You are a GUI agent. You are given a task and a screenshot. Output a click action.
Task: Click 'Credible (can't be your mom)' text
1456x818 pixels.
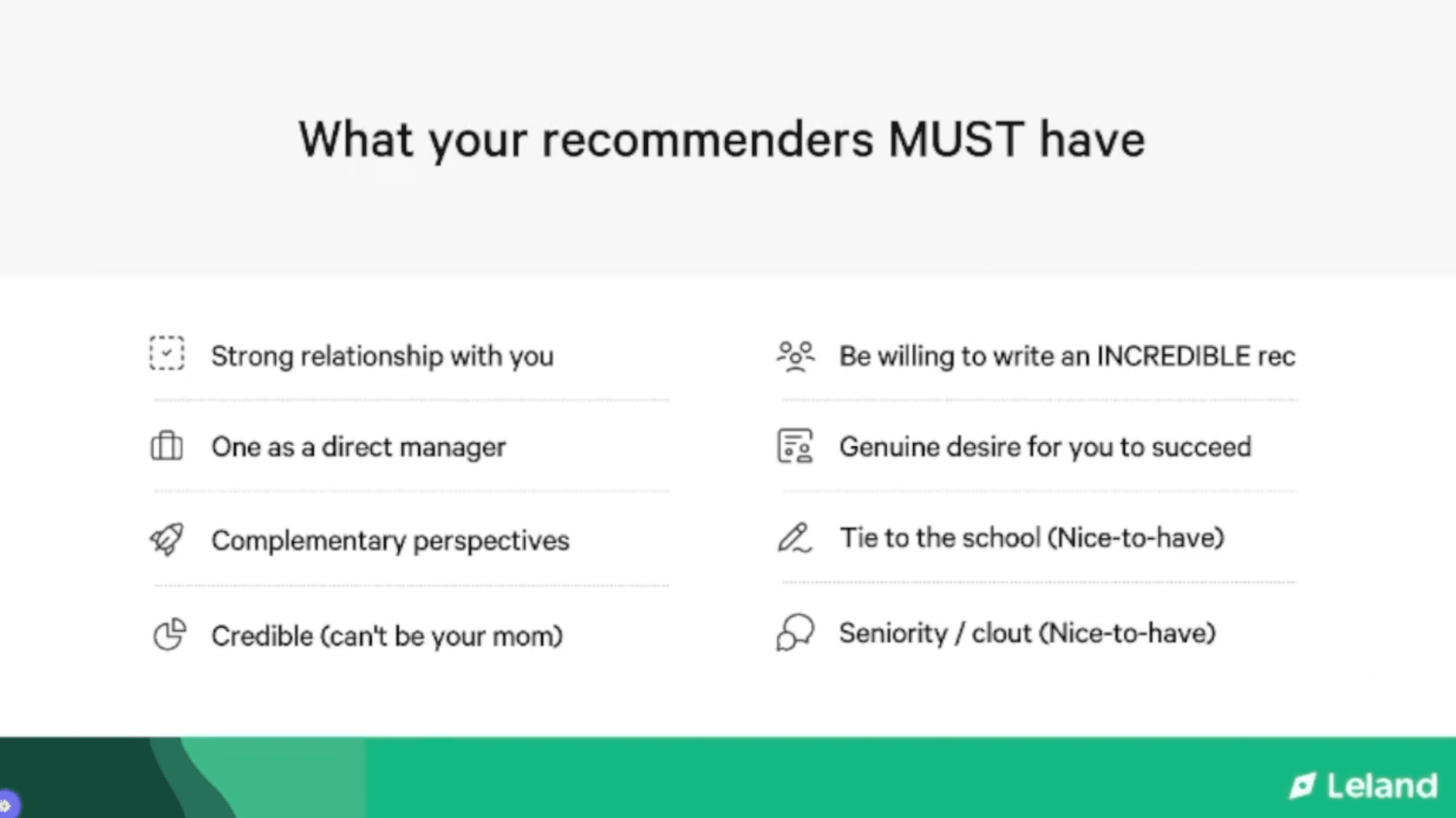pos(387,636)
